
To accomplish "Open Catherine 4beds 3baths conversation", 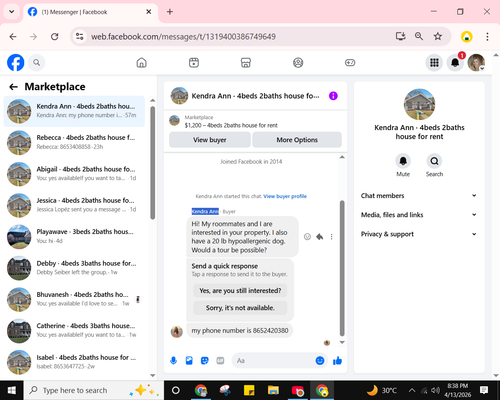I will click(x=74, y=330).
